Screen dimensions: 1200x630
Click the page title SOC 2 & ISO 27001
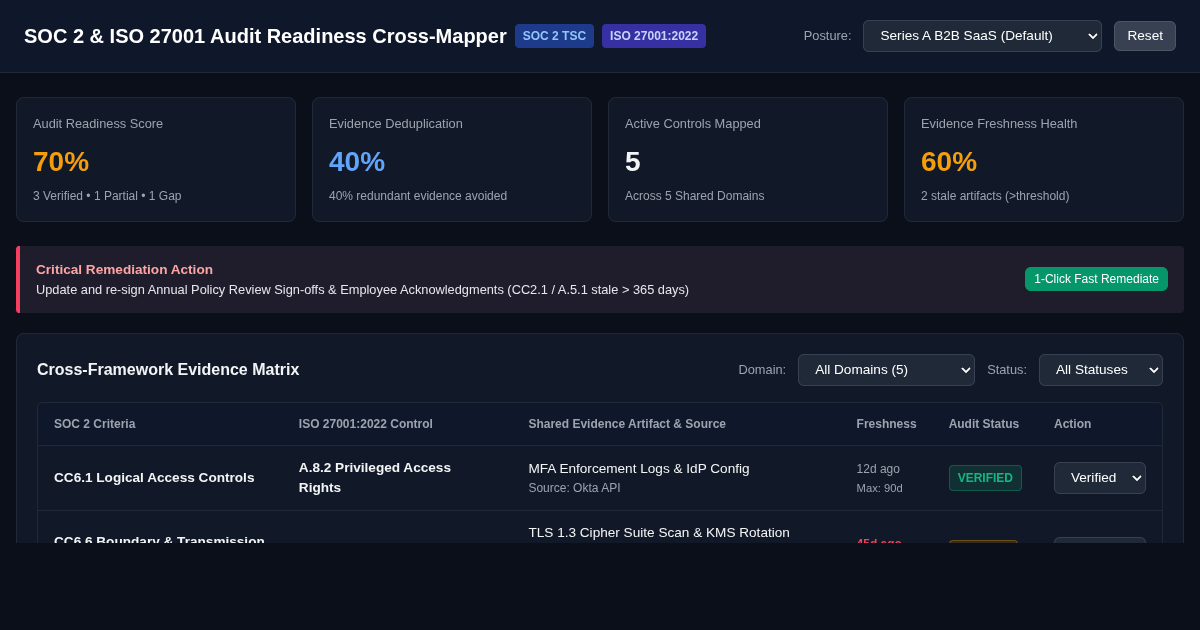click(265, 36)
